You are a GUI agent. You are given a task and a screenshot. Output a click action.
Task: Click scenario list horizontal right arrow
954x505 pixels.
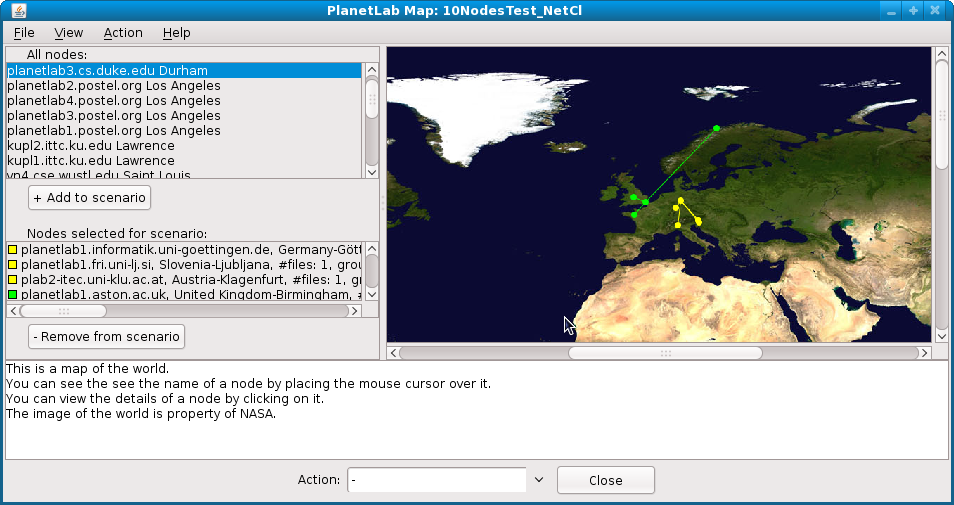tap(354, 311)
